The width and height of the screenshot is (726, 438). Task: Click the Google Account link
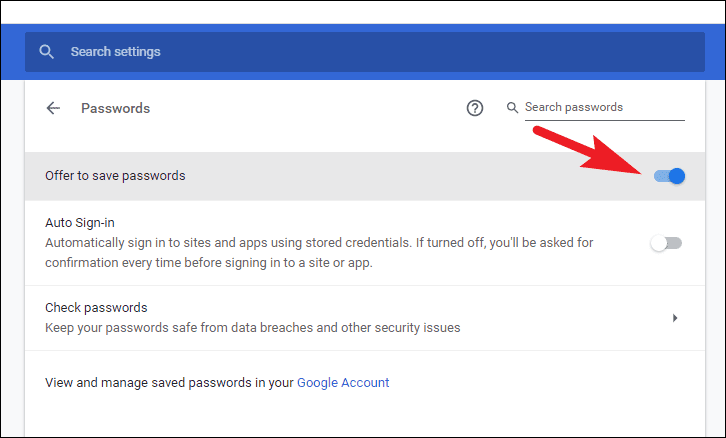pyautogui.click(x=343, y=382)
